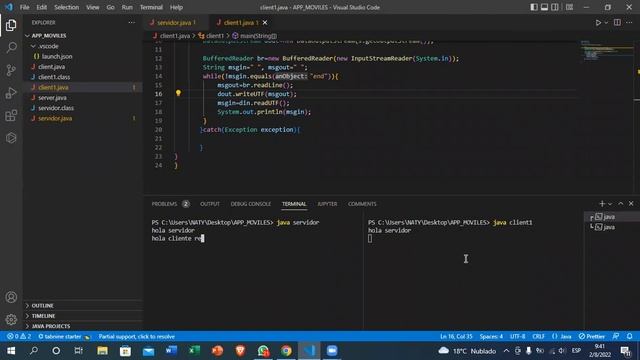Click Partial support, click to resolve
The height and width of the screenshot is (360, 640).
pyautogui.click(x=137, y=336)
